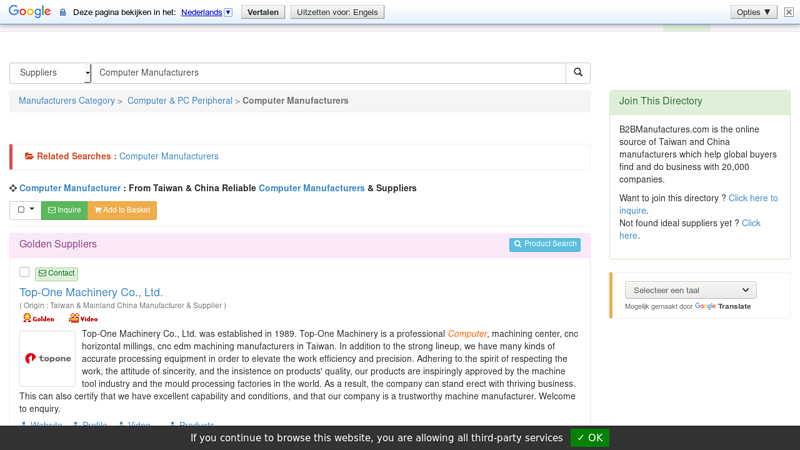Click the padlock icon beside translate message
Image resolution: width=800 pixels, height=450 pixels.
[x=63, y=12]
